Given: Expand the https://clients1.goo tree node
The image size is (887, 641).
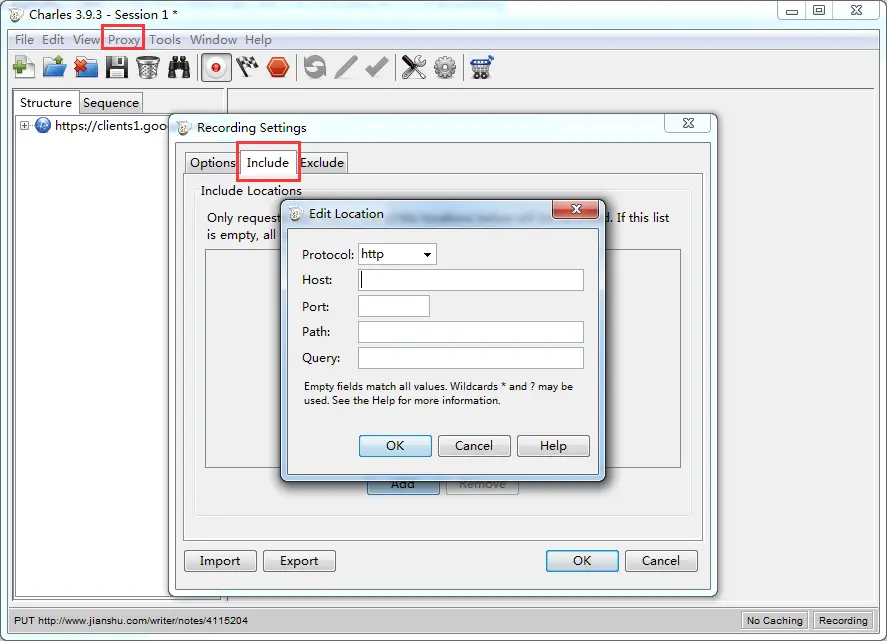Looking at the screenshot, I should pyautogui.click(x=24, y=126).
